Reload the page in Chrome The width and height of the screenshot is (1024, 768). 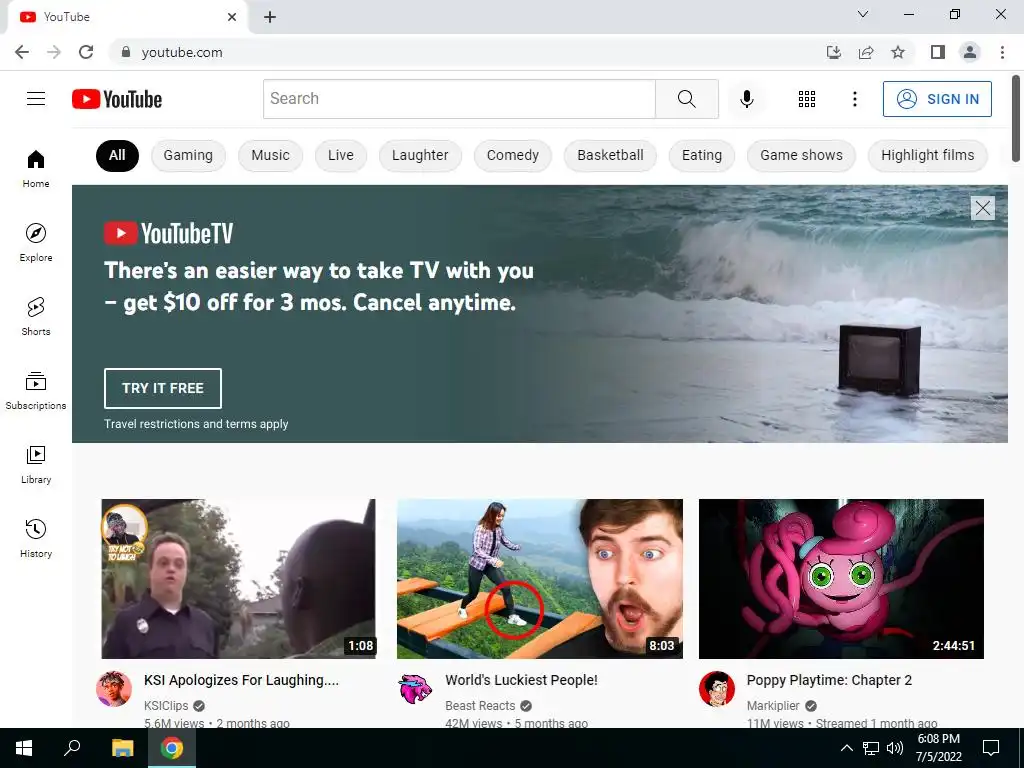click(x=86, y=52)
